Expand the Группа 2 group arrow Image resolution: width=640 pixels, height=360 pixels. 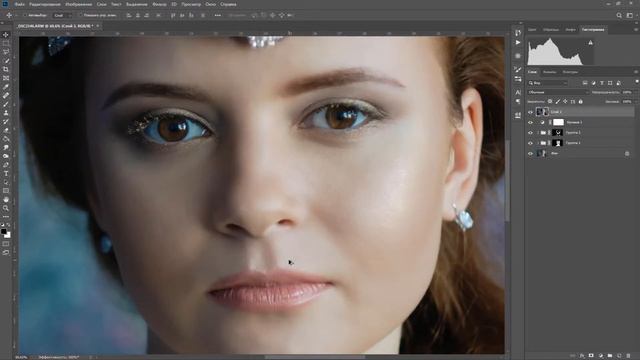538,133
